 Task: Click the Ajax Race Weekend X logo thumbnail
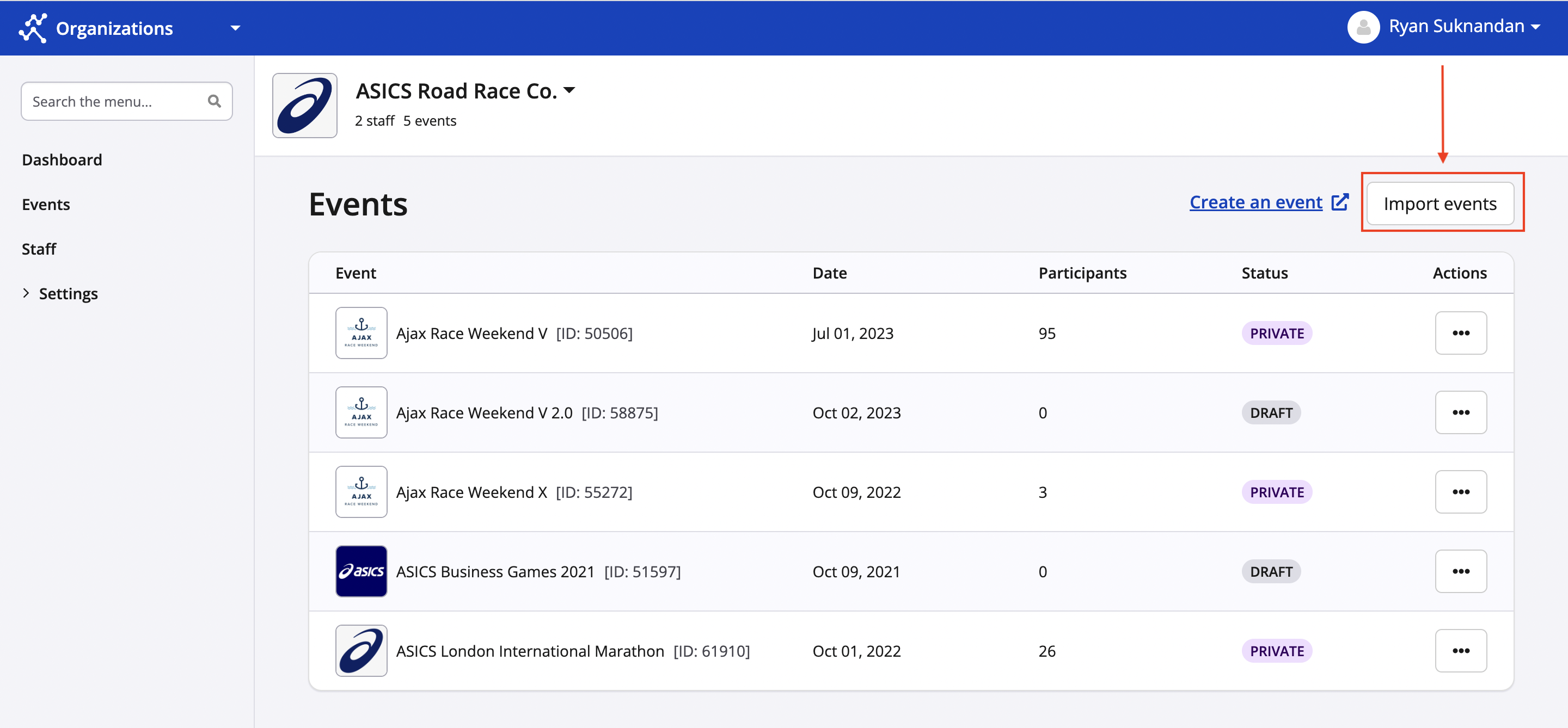[x=362, y=492]
